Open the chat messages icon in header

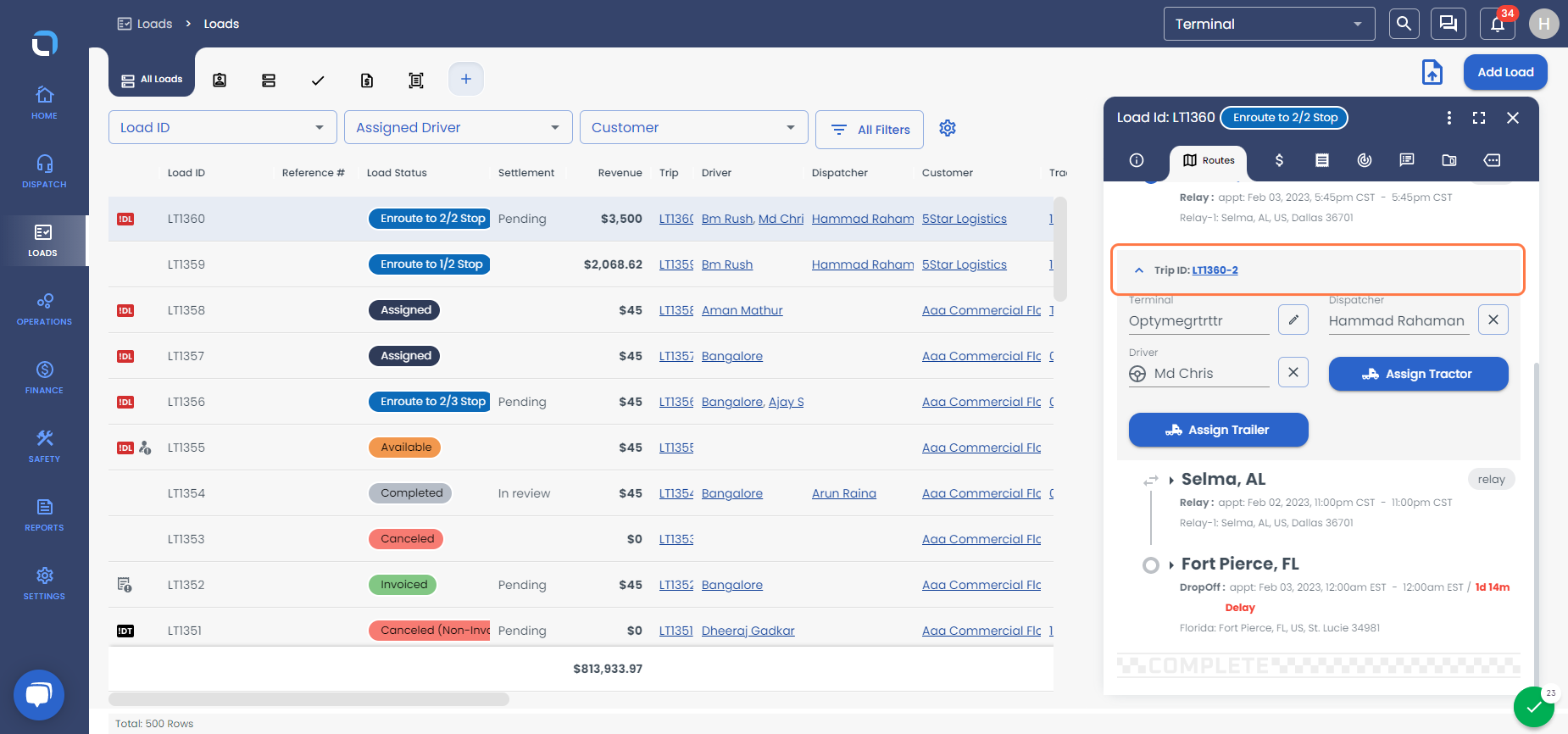1448,24
